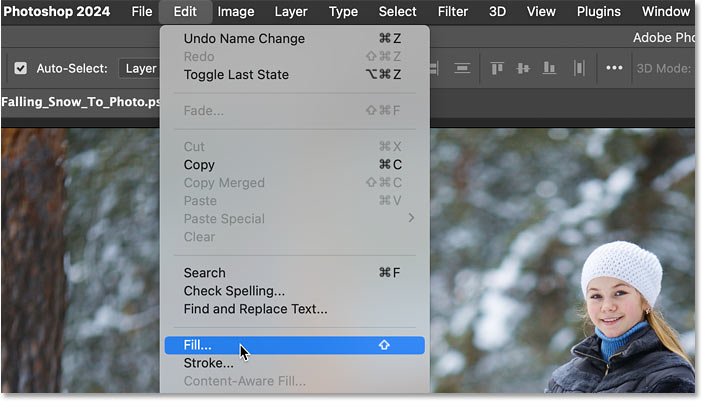Click the align top edges icon
Image resolution: width=703 pixels, height=402 pixels.
pyautogui.click(x=496, y=68)
